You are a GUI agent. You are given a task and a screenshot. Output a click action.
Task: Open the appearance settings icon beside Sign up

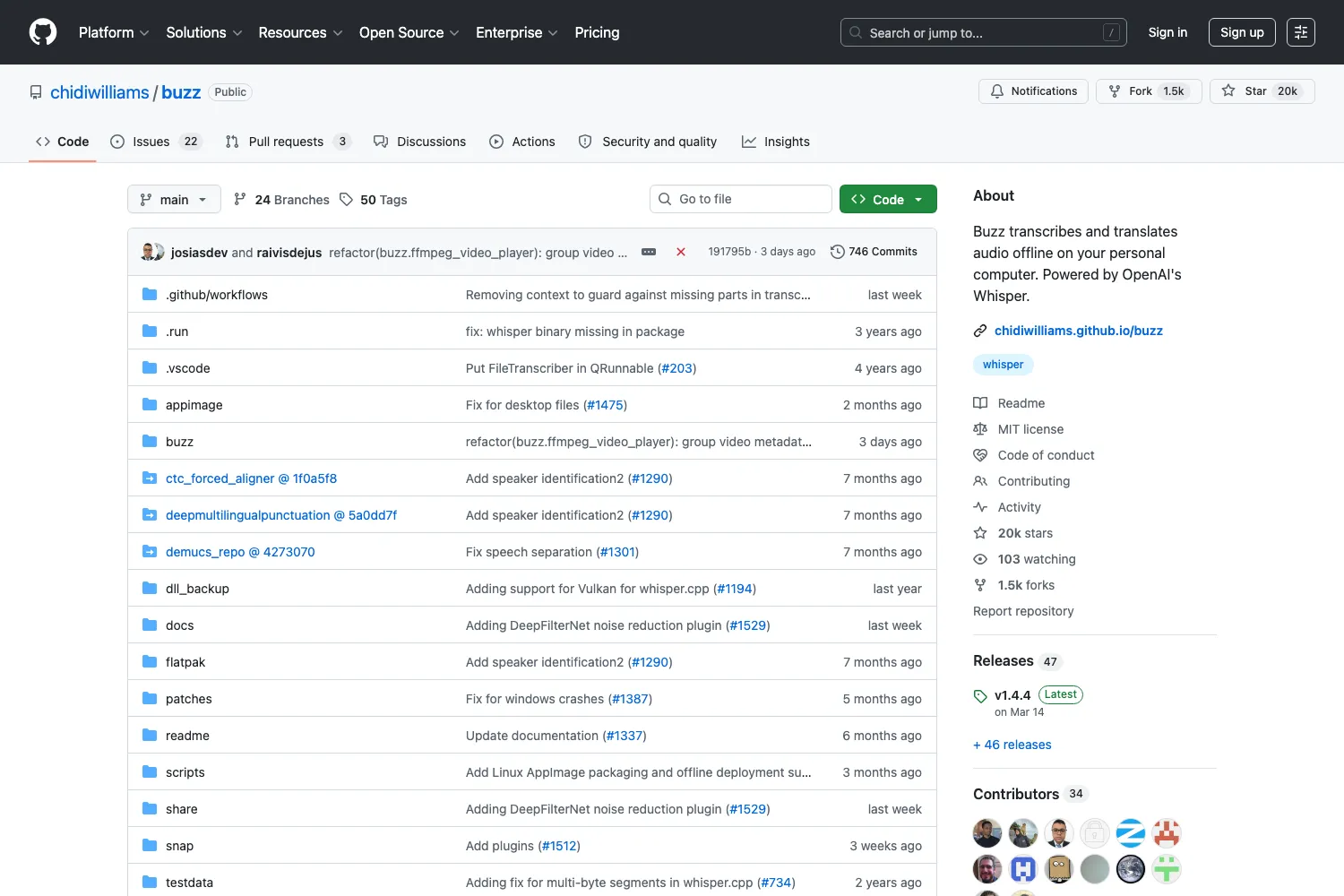point(1301,32)
